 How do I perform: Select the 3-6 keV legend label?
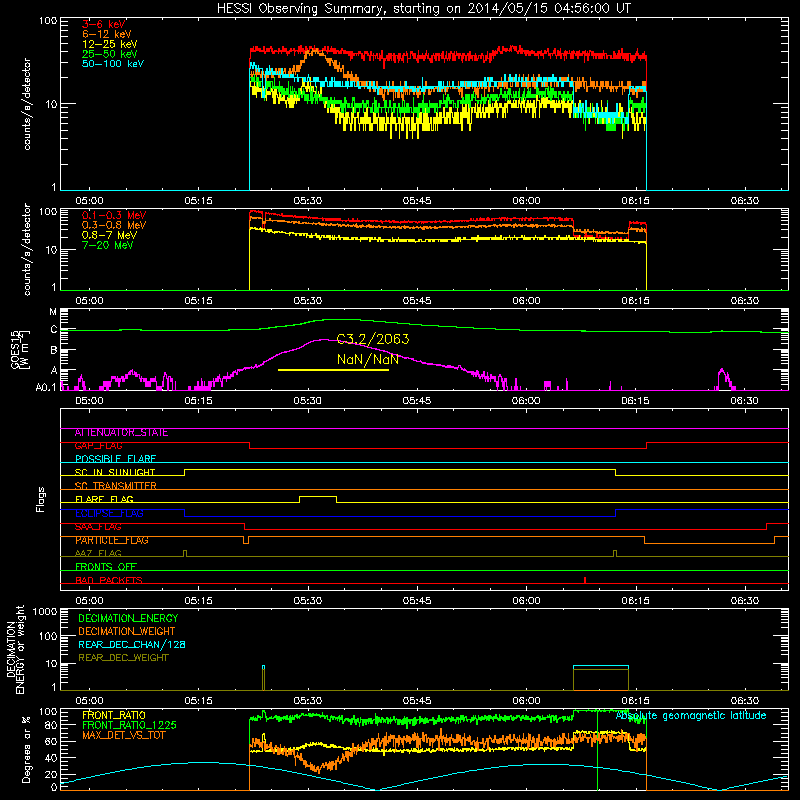(x=104, y=24)
